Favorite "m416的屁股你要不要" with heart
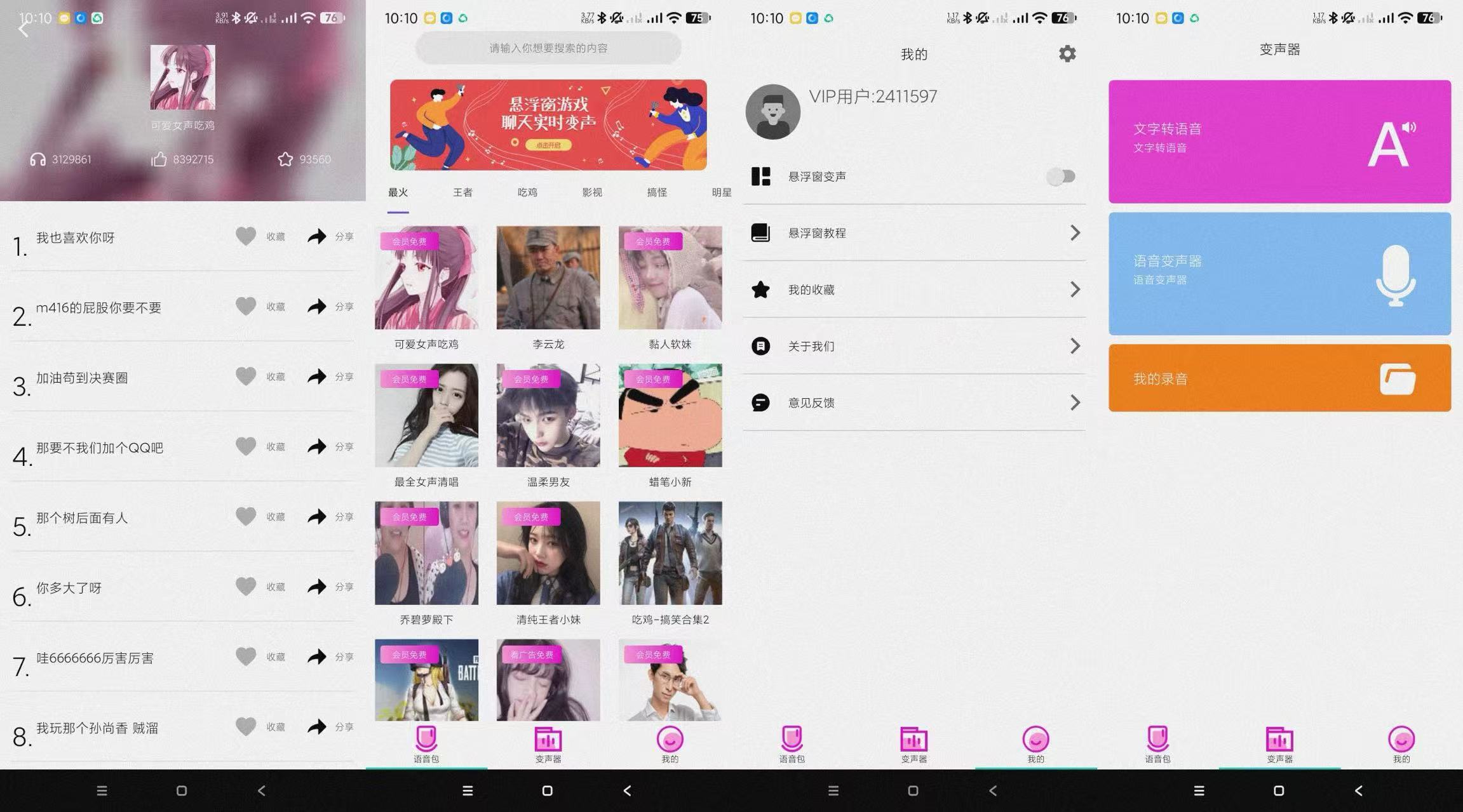Viewport: 1463px width, 812px height. [246, 307]
